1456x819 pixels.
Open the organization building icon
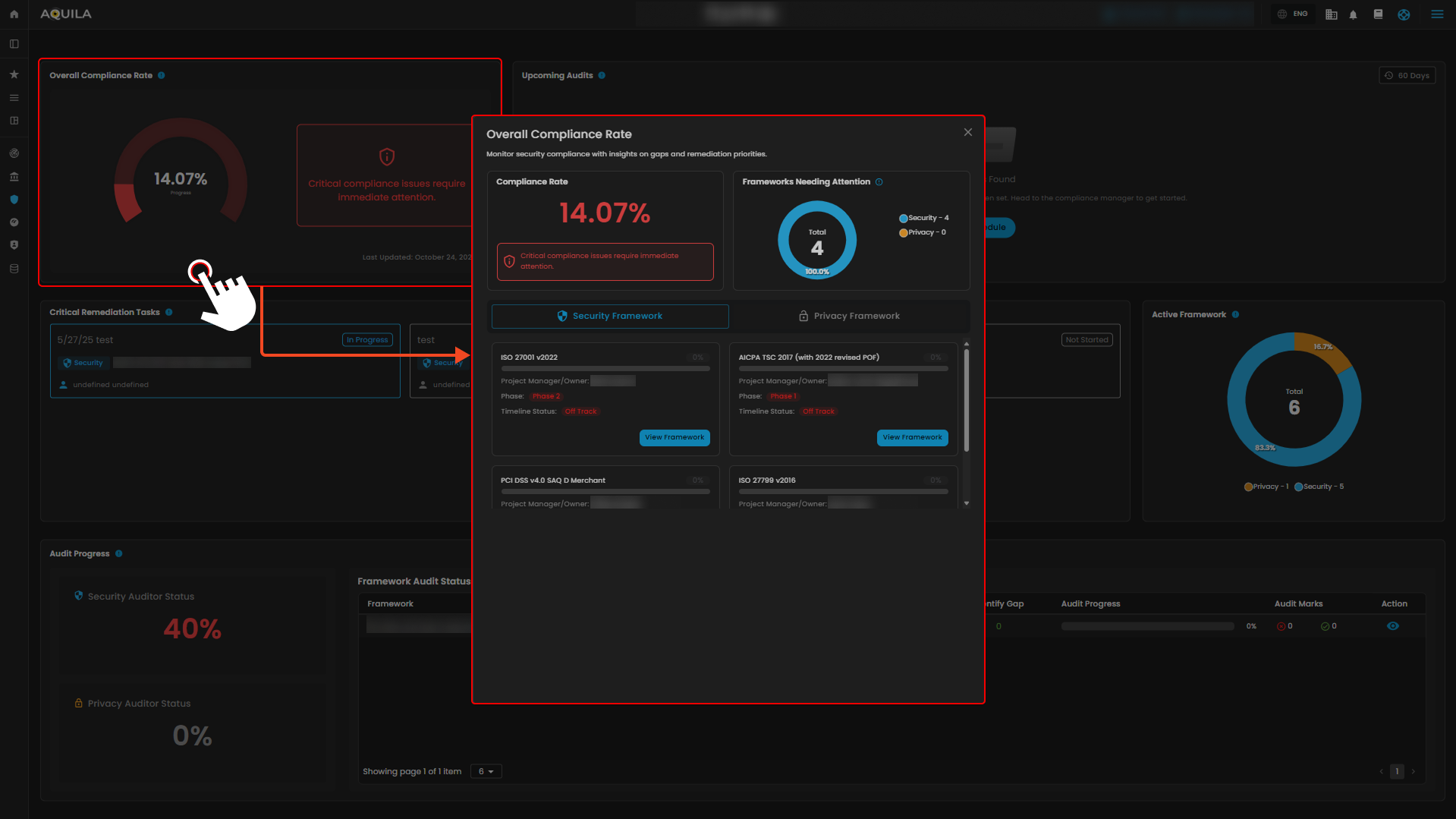(1331, 14)
